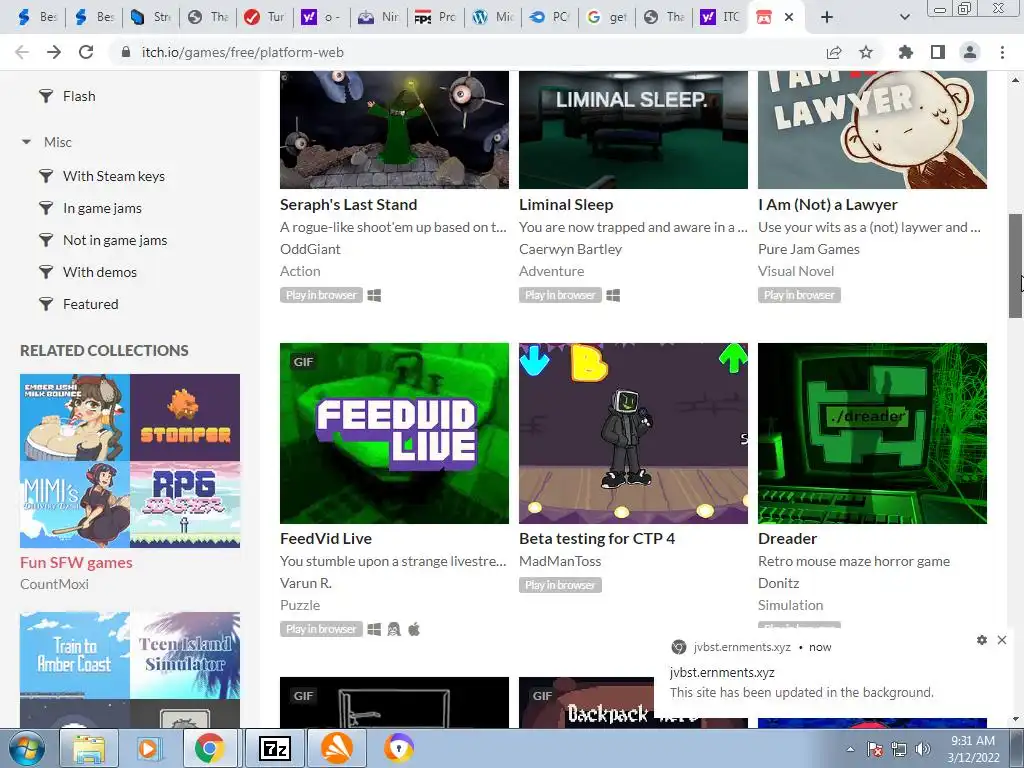Bookmark this page with the star icon

click(866, 52)
